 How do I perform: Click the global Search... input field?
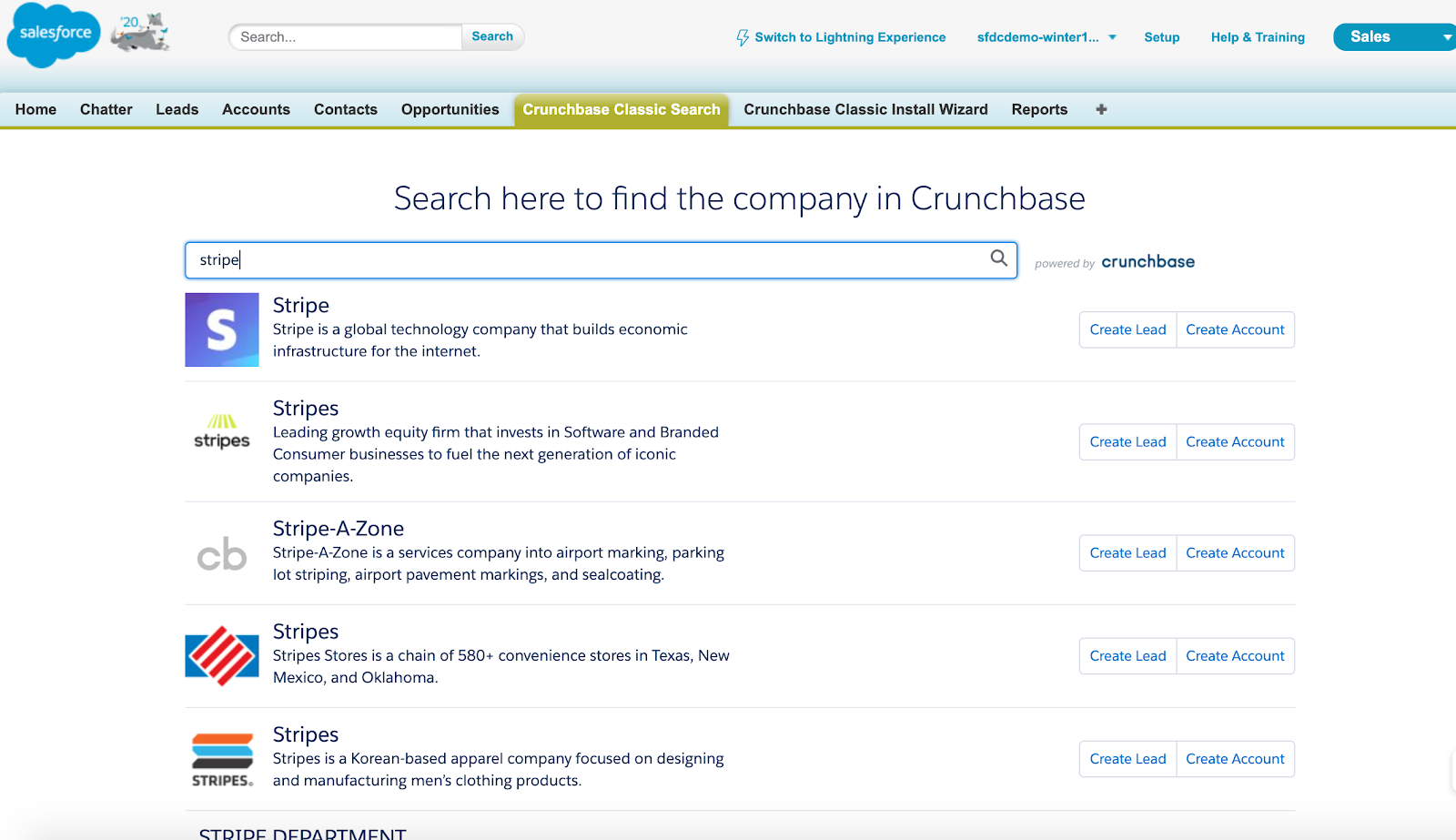click(x=346, y=36)
